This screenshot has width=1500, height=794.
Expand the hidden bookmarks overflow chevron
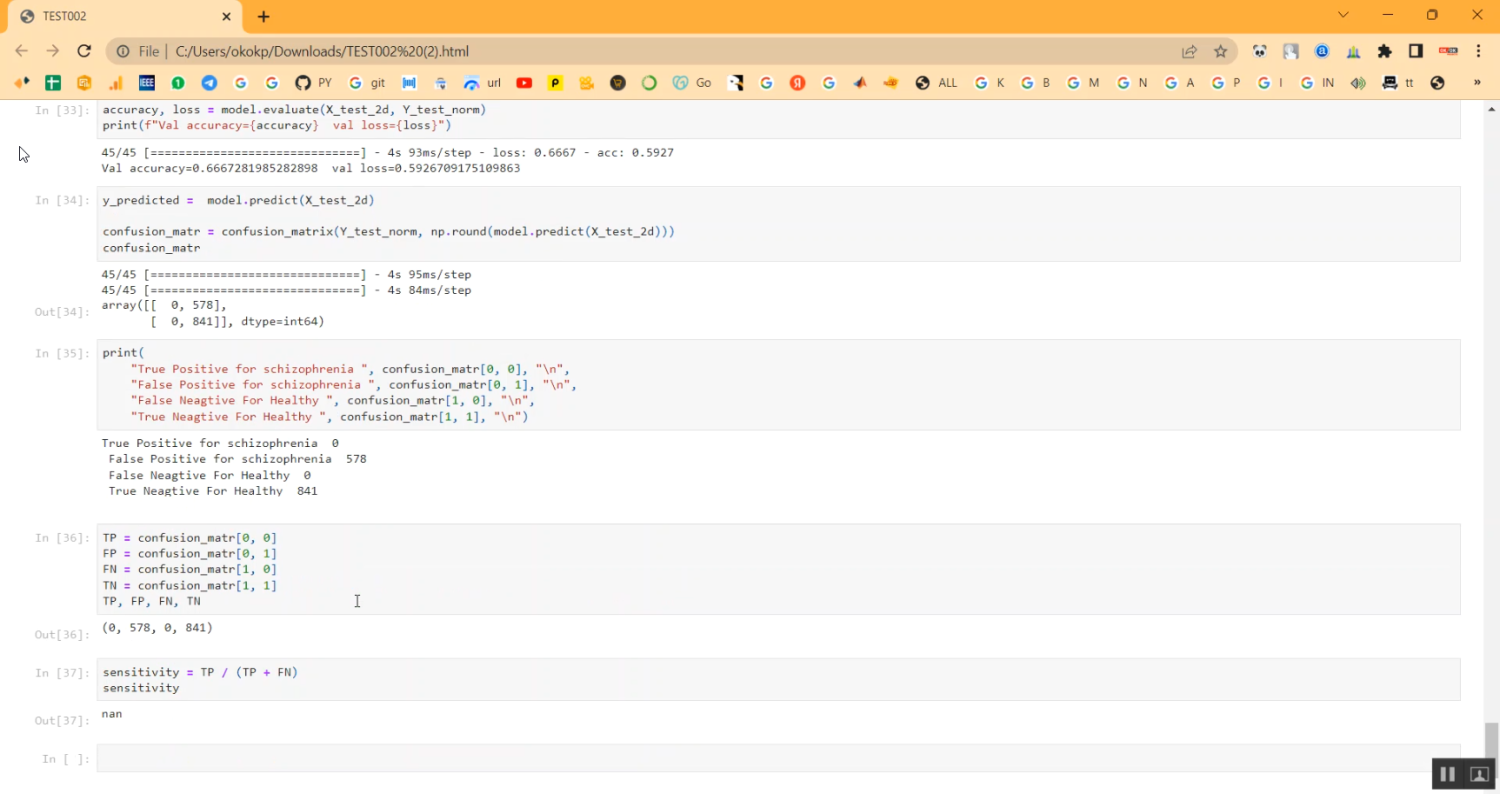[1477, 83]
